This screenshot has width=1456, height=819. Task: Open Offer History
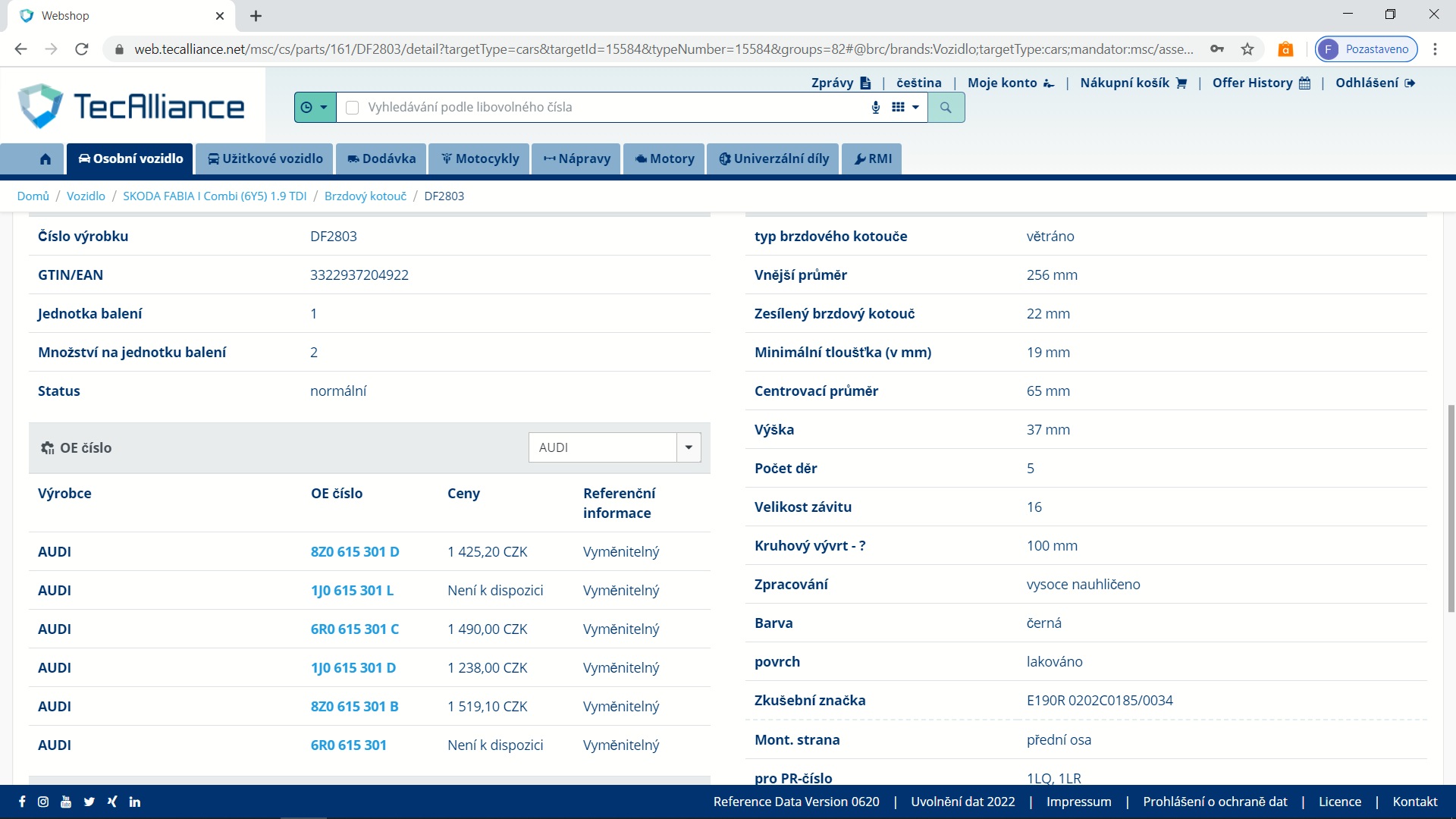click(1261, 83)
